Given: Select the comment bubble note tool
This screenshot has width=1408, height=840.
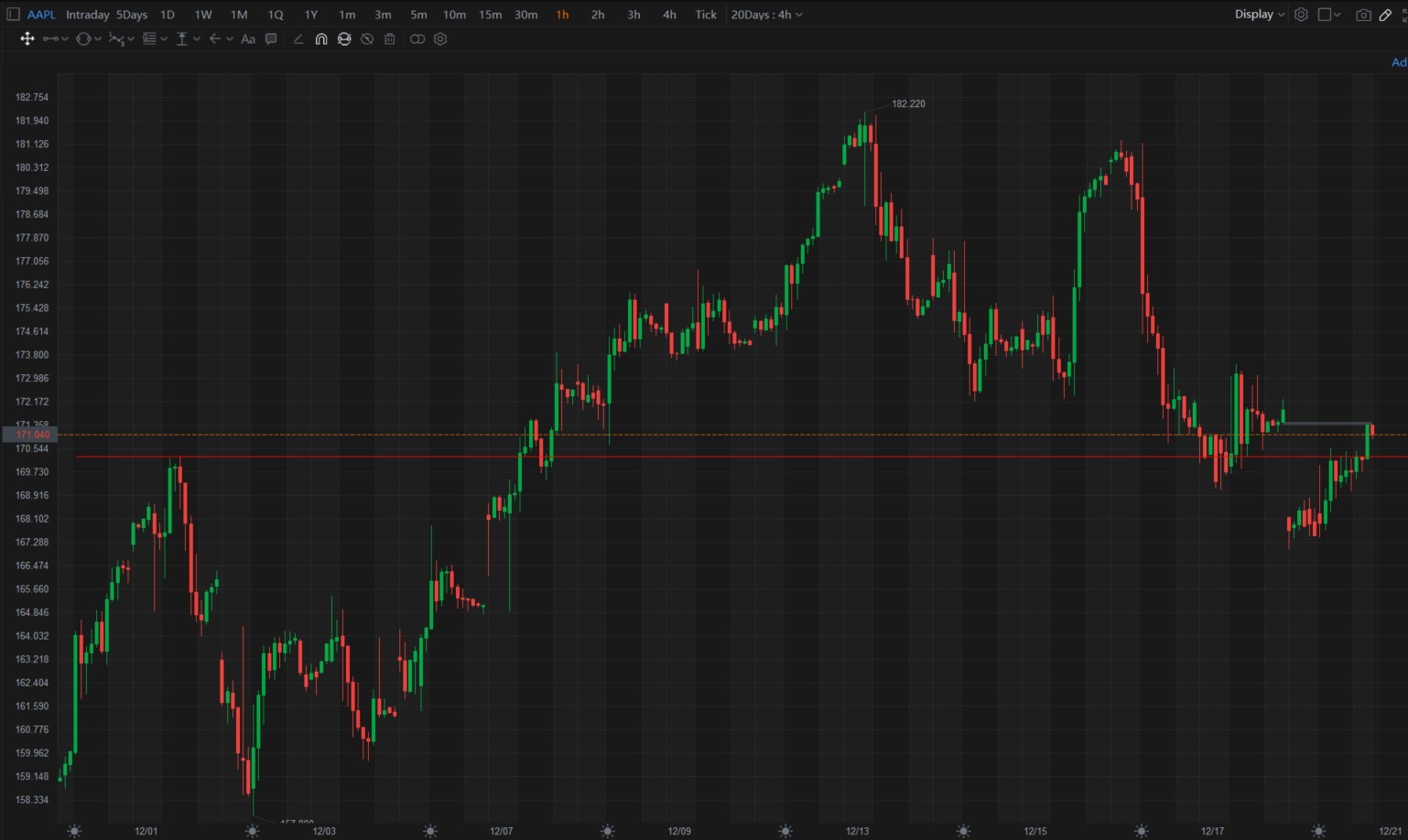Looking at the screenshot, I should click(x=271, y=38).
